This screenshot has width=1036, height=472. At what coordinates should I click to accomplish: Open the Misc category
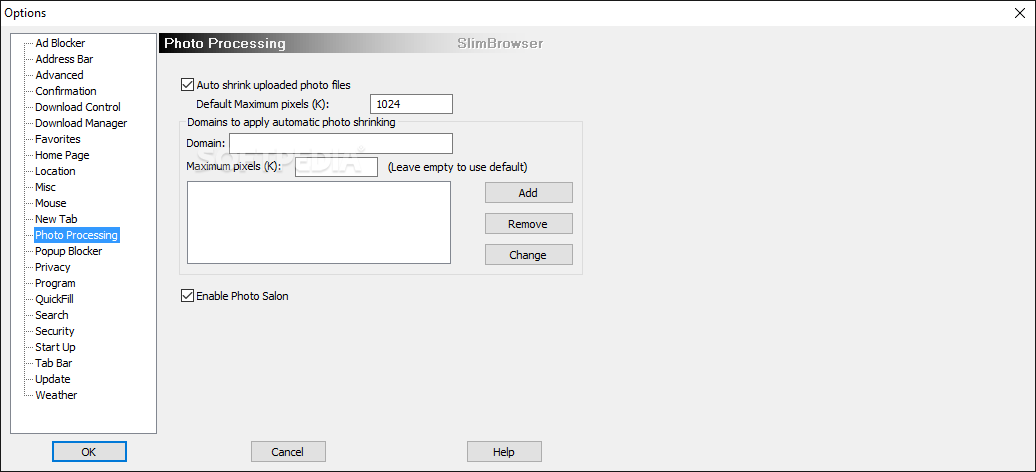click(46, 187)
